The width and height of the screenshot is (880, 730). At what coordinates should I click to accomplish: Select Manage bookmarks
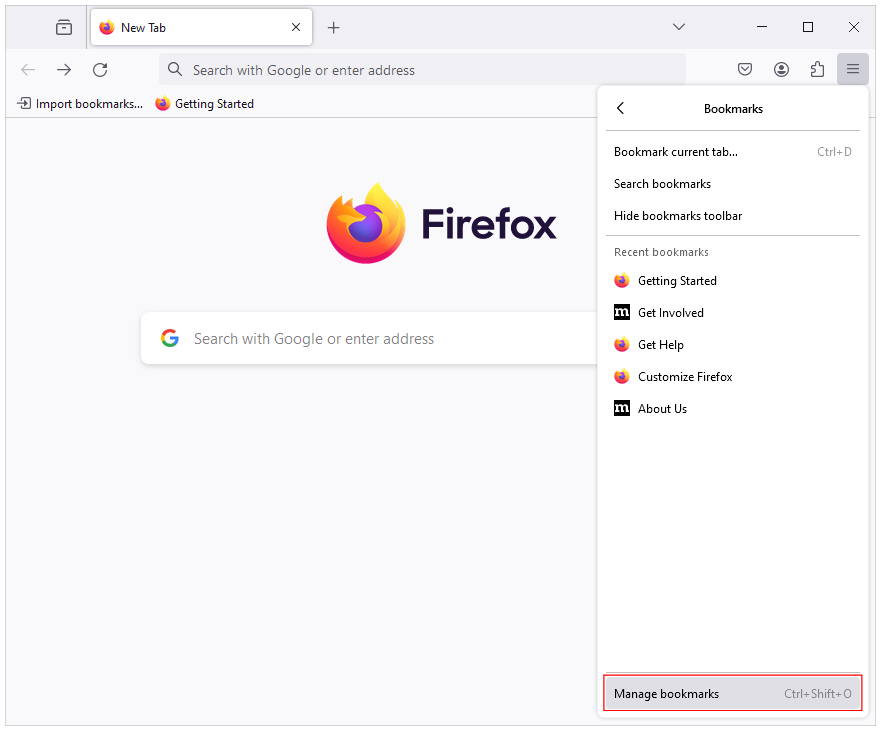point(666,693)
